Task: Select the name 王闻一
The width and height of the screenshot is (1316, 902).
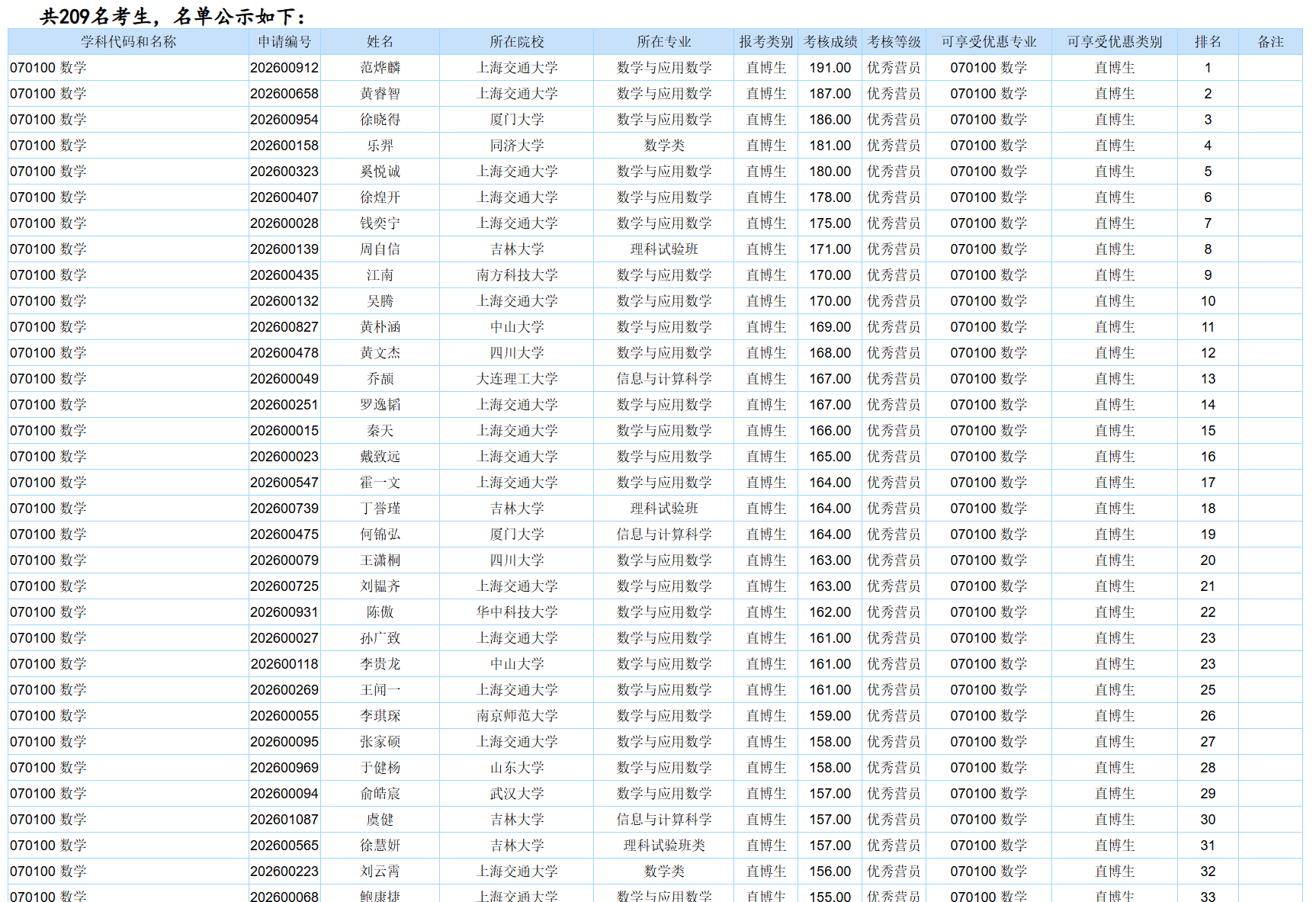Action: 380,690
